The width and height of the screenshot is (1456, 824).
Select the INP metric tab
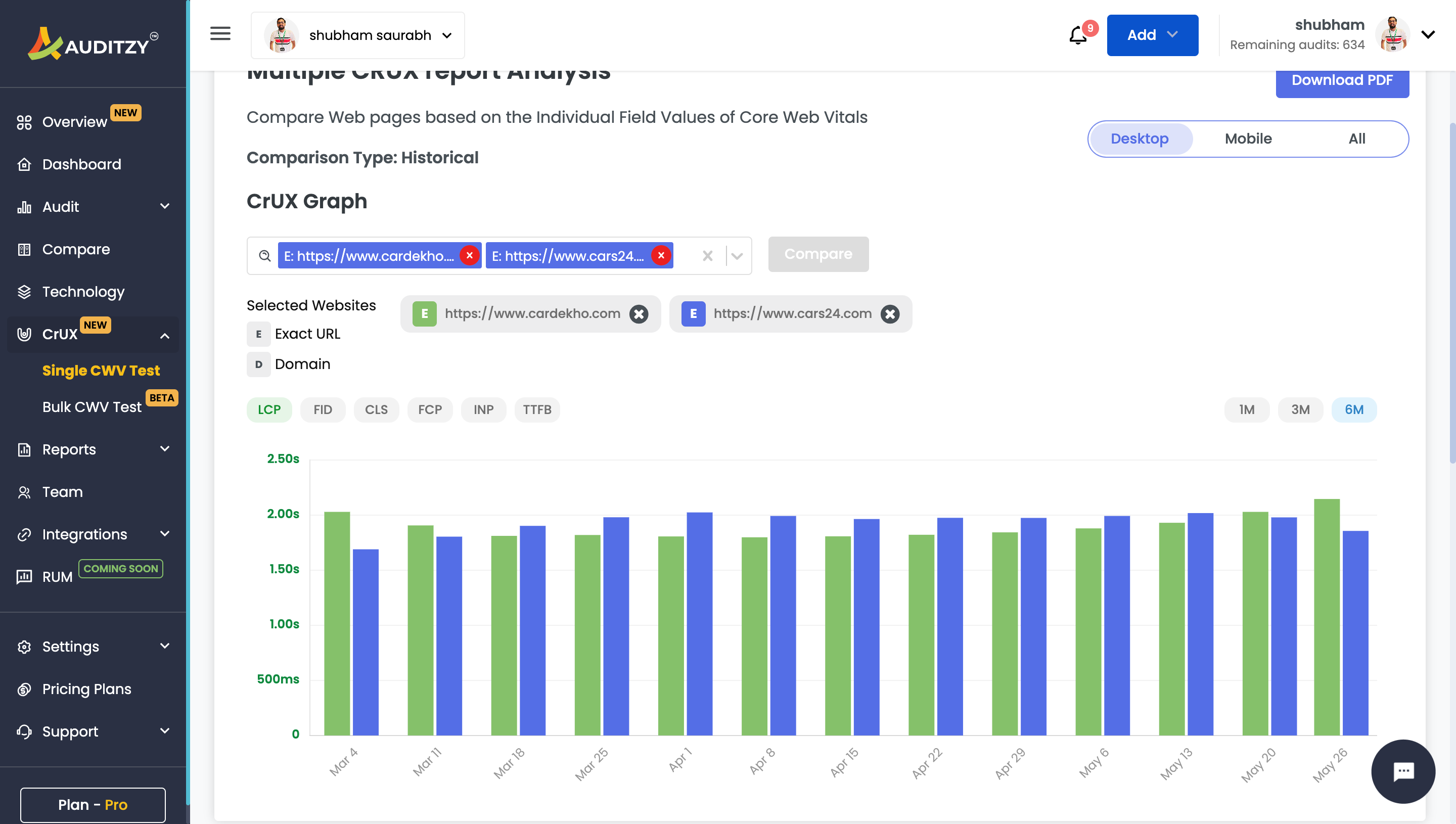click(x=483, y=409)
